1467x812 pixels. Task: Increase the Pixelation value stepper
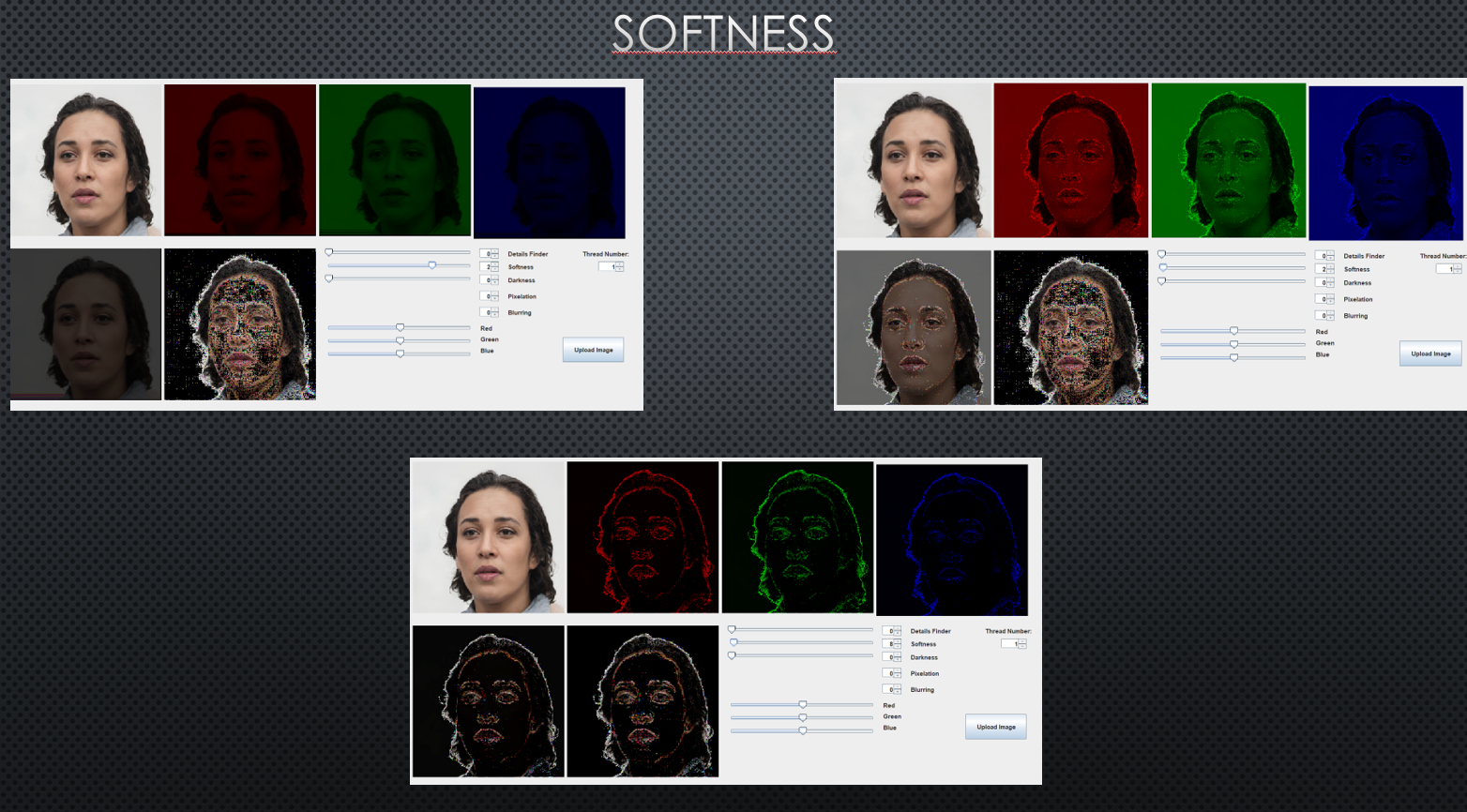pos(898,670)
